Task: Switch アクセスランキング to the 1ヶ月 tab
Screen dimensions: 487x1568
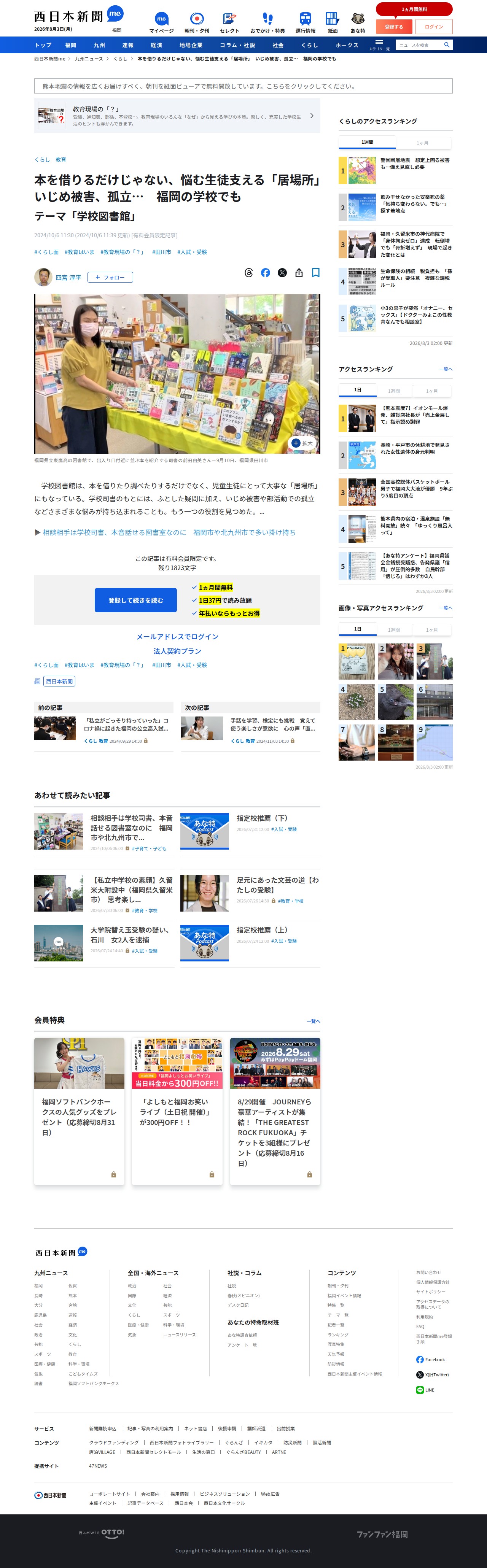Action: (x=431, y=391)
